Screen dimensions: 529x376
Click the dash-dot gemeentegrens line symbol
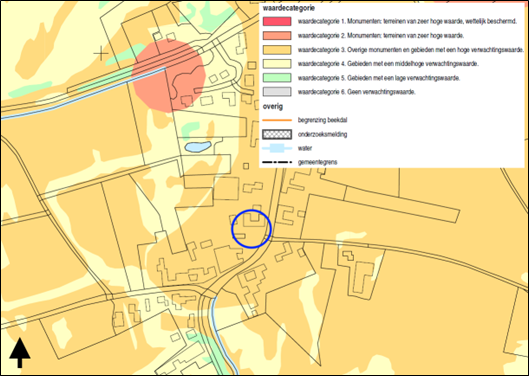click(277, 162)
